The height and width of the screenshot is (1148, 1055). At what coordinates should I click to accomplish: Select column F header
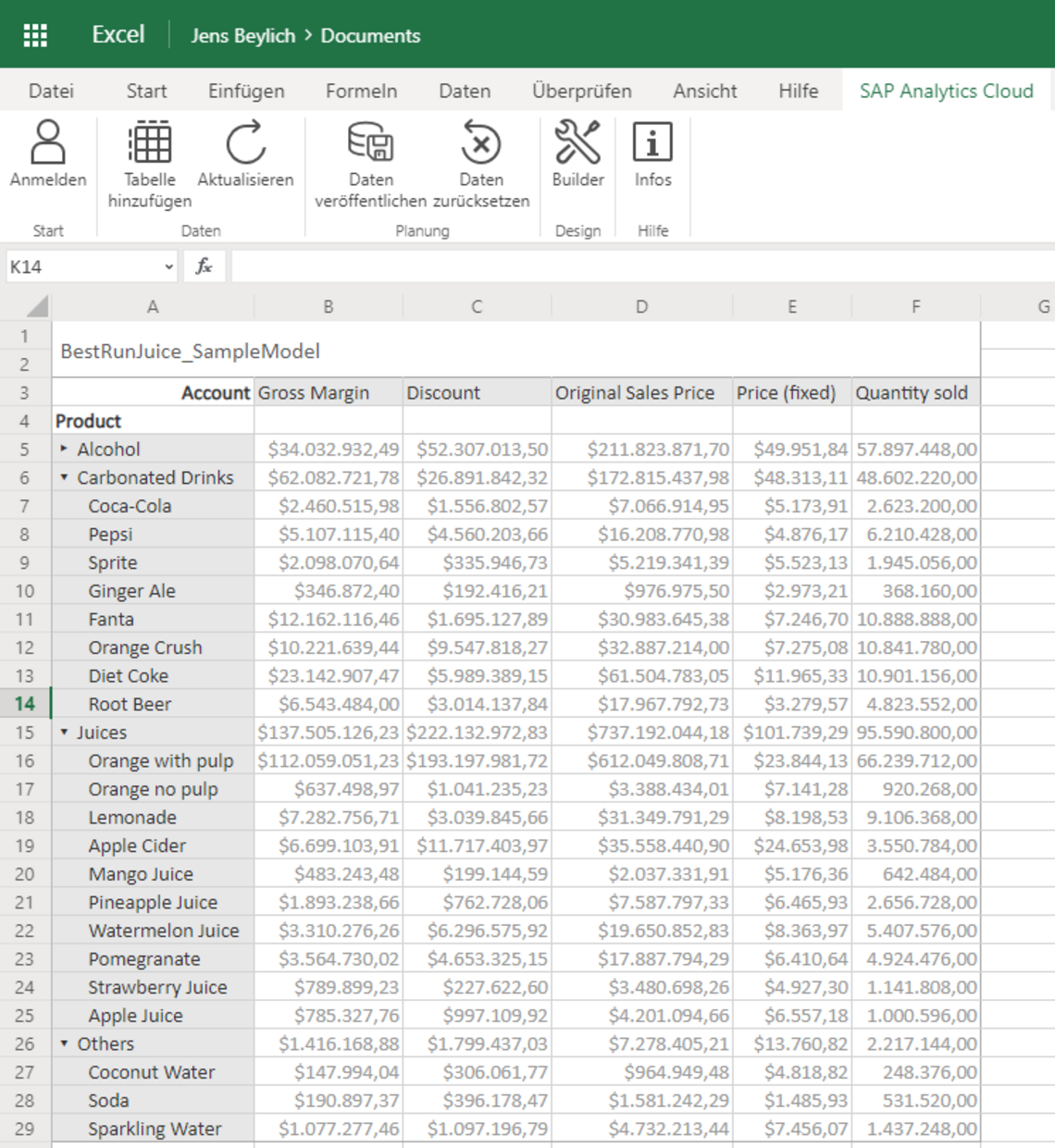(x=915, y=306)
